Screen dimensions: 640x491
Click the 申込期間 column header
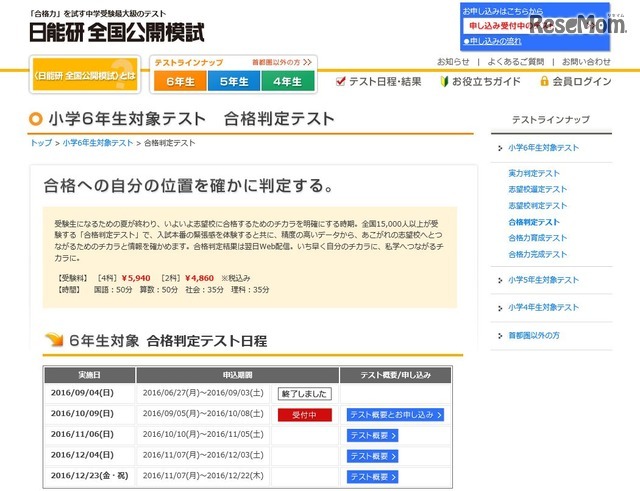pyautogui.click(x=238, y=375)
